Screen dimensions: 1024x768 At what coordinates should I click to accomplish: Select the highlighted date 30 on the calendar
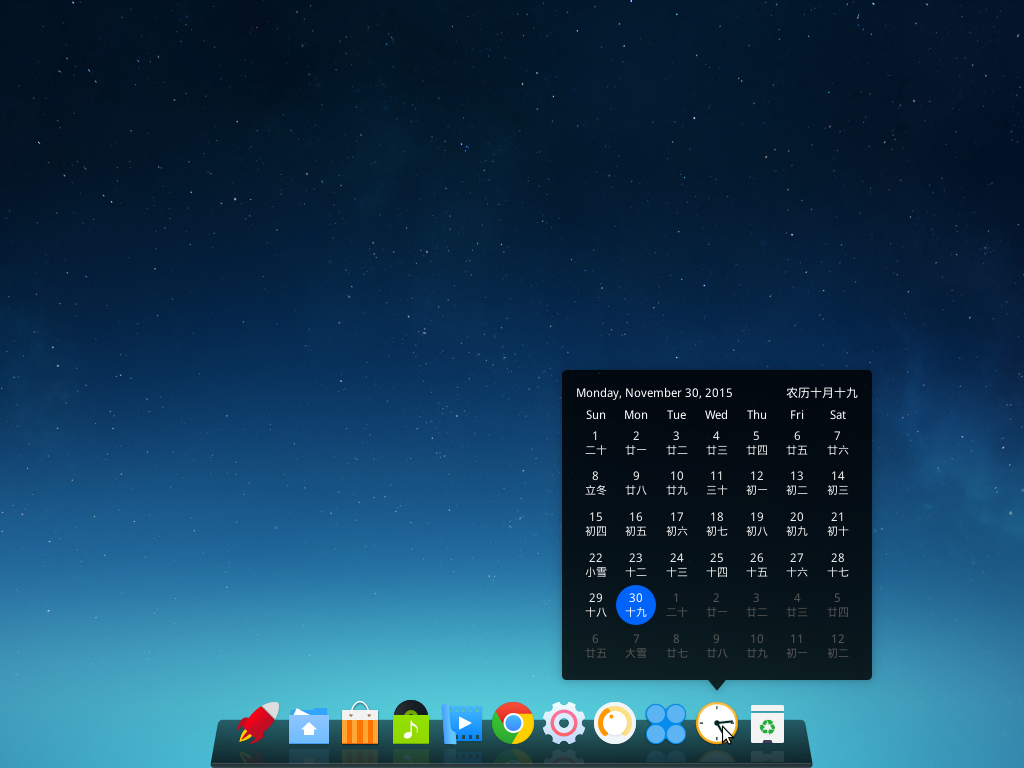point(636,604)
